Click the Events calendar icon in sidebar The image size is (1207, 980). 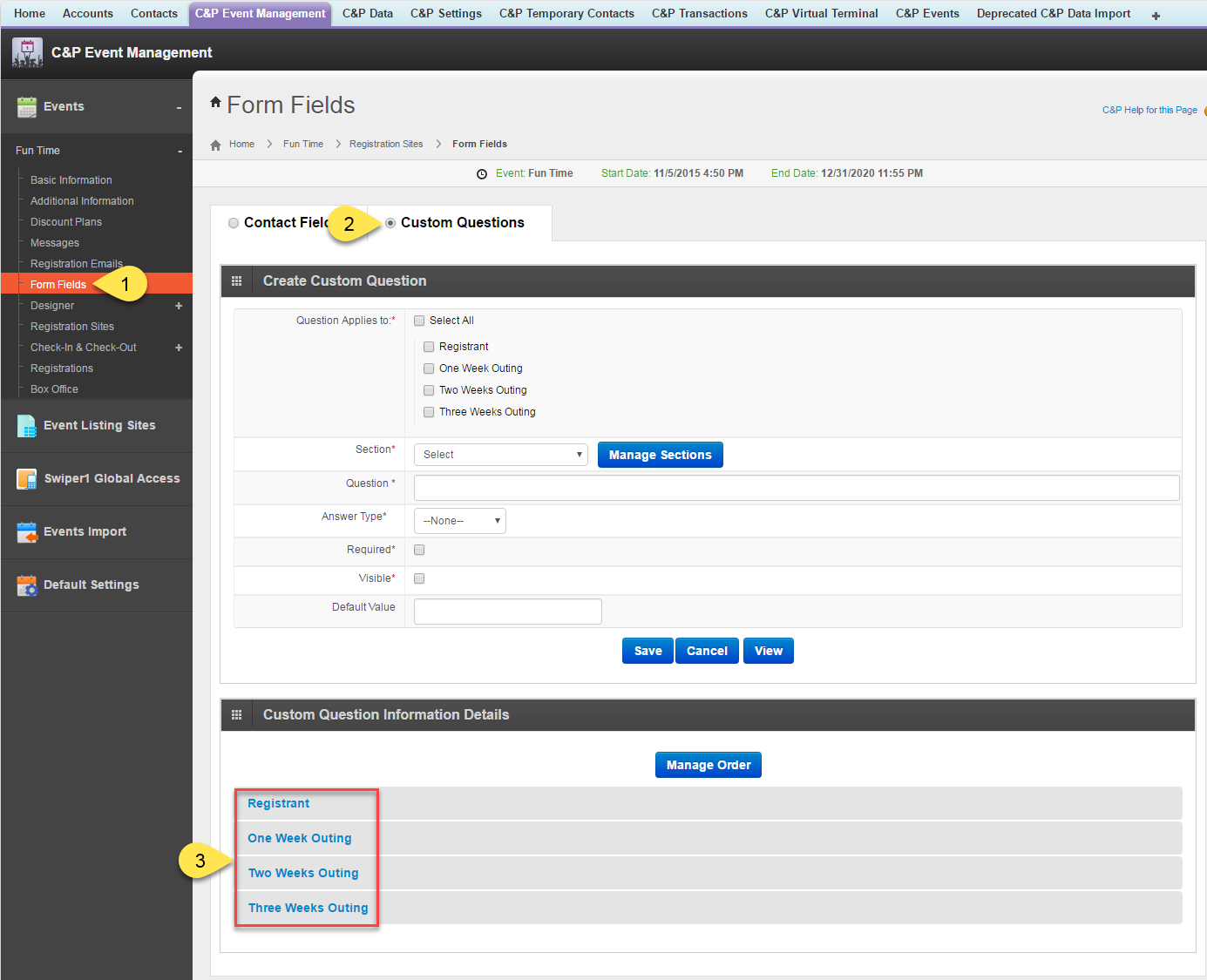click(x=27, y=106)
